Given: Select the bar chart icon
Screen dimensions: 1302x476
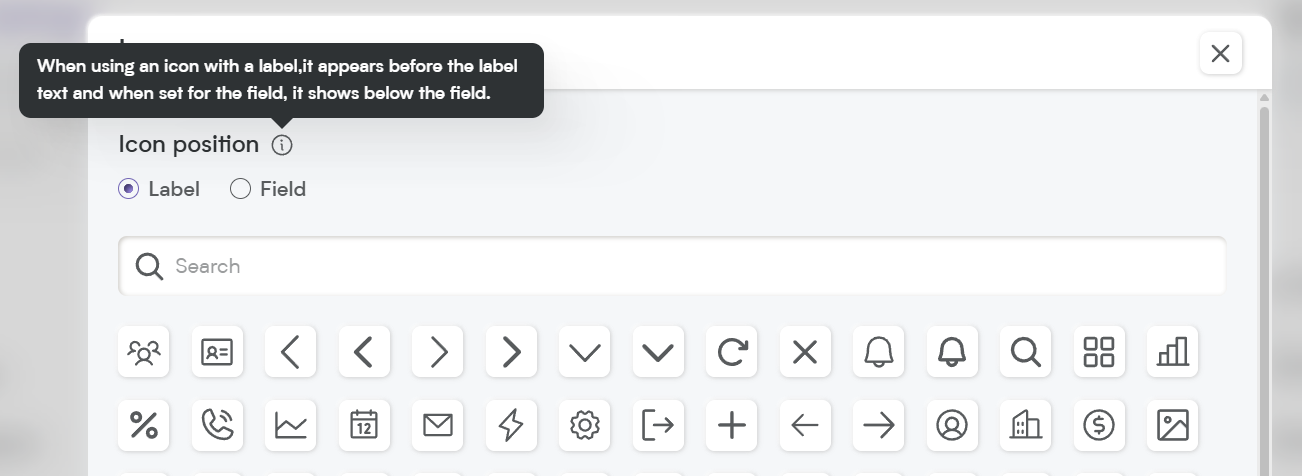Looking at the screenshot, I should coord(1173,352).
